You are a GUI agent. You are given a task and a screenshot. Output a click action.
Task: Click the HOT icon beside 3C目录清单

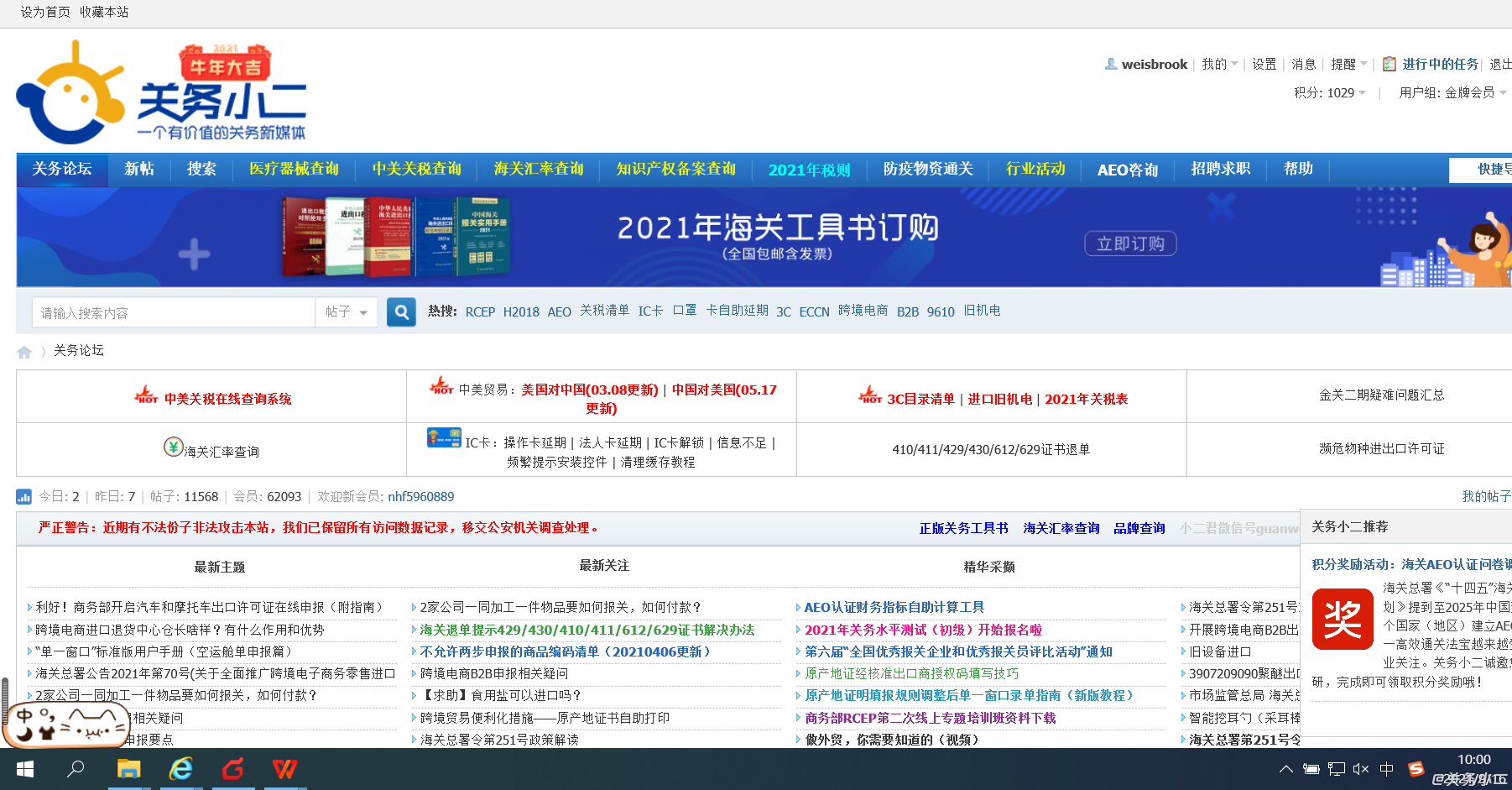(870, 395)
